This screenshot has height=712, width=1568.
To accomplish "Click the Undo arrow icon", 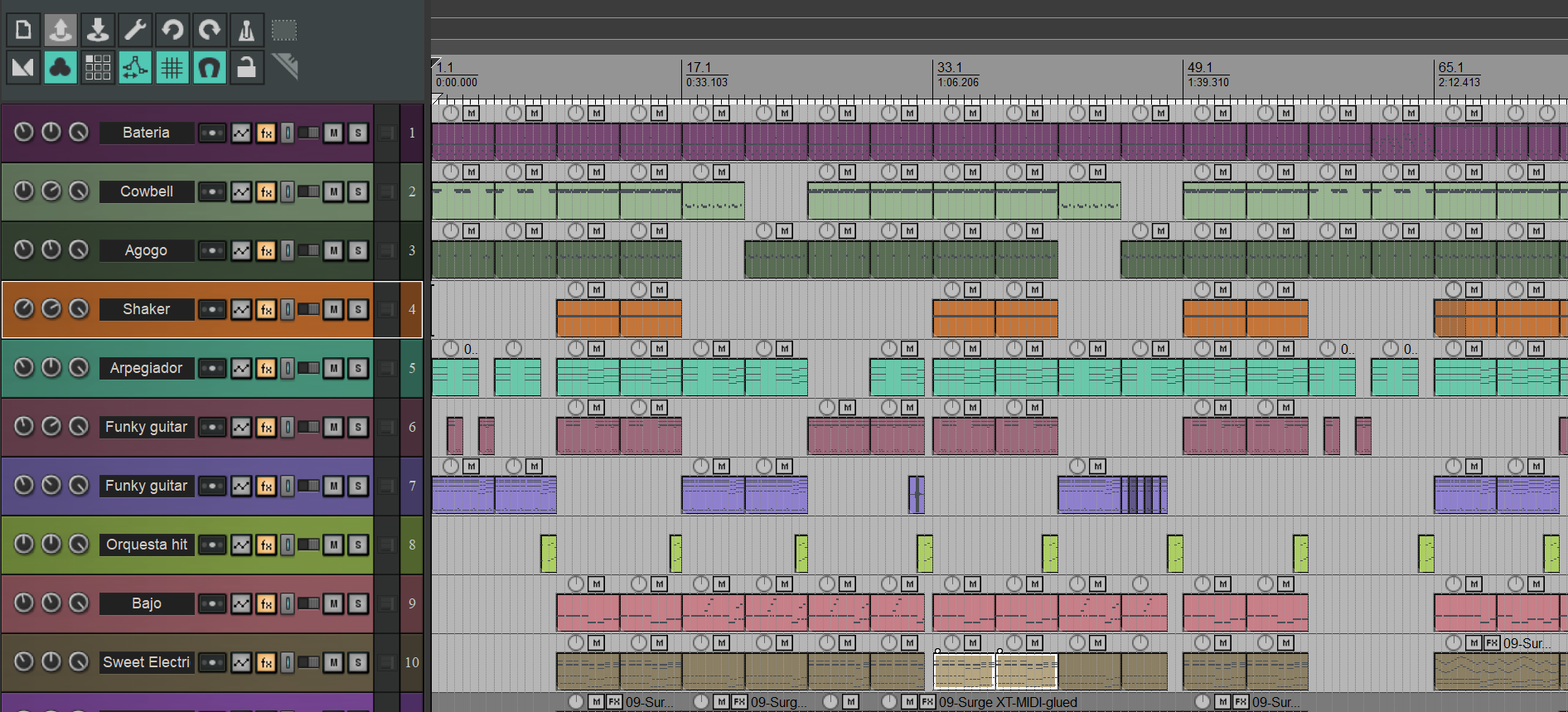I will (x=172, y=31).
